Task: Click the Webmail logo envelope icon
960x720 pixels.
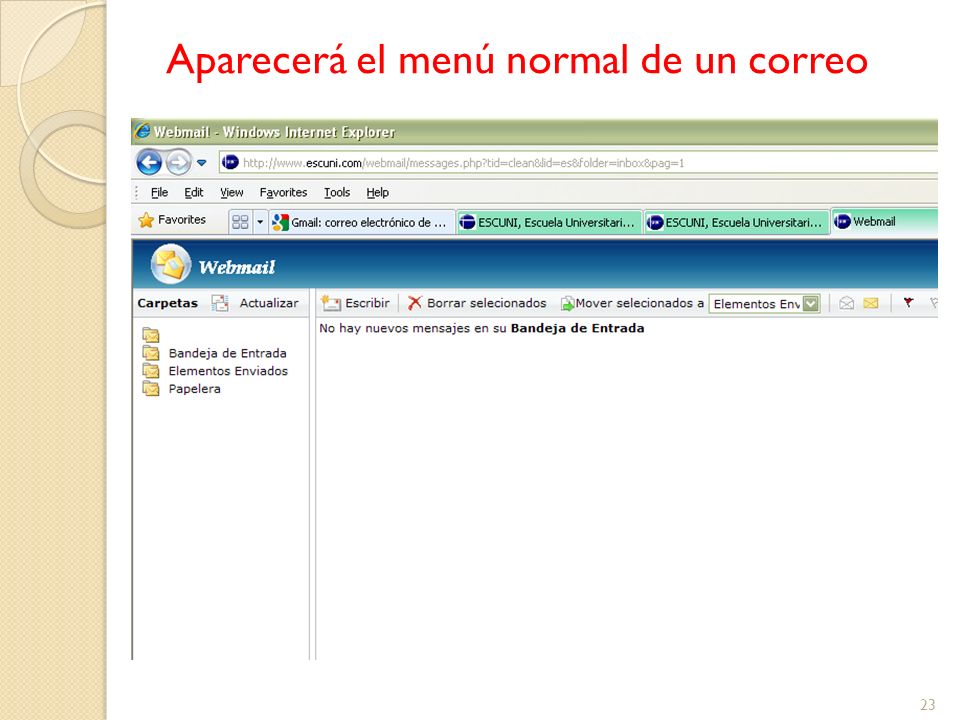Action: 171,264
